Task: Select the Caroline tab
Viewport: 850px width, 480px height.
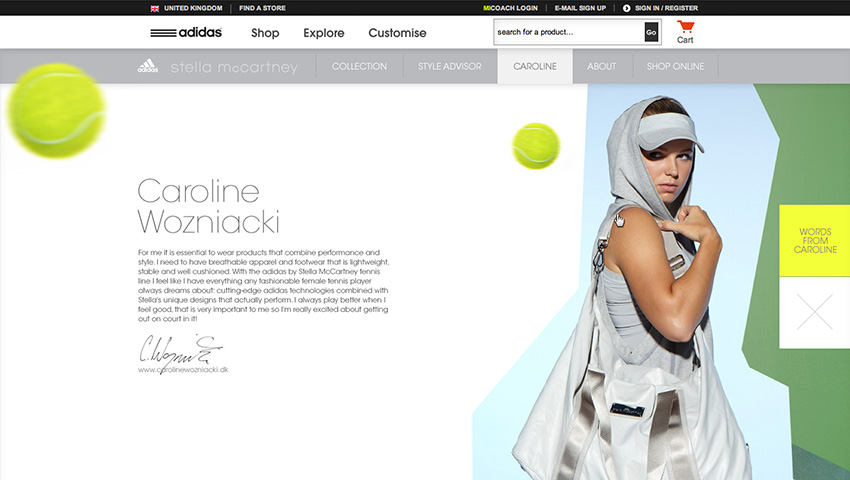Action: coord(535,66)
